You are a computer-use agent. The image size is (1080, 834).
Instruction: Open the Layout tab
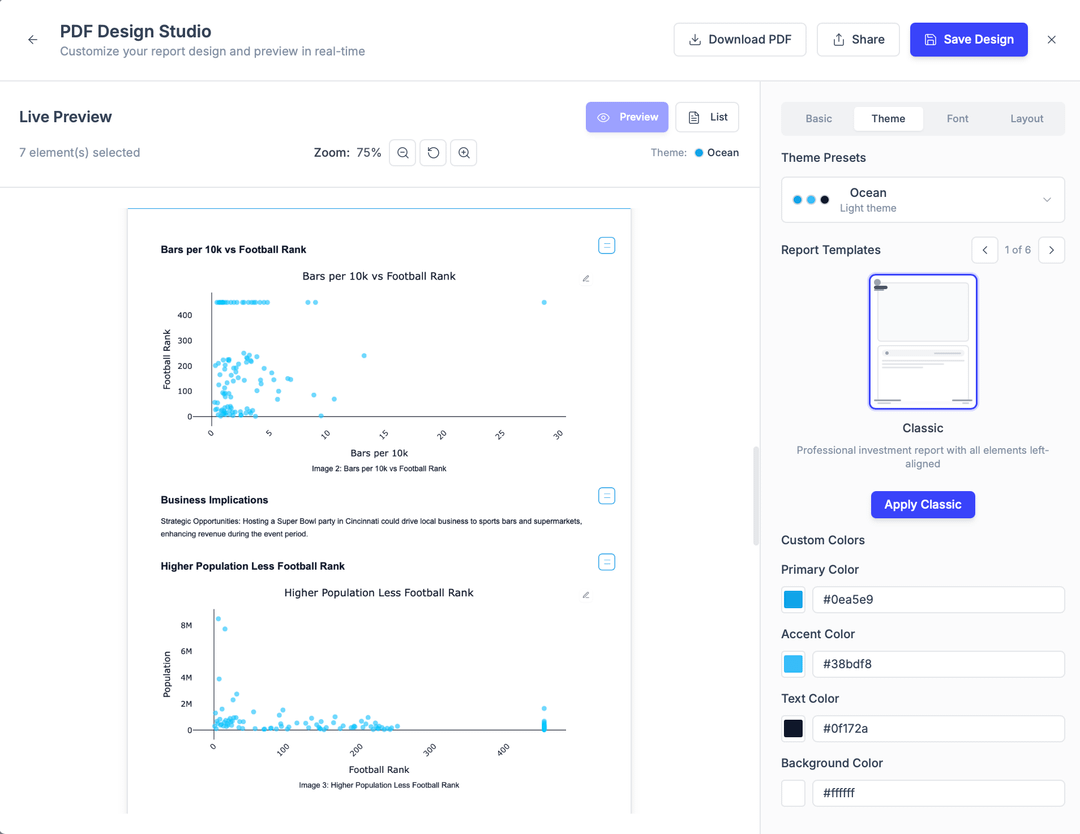coord(1026,118)
